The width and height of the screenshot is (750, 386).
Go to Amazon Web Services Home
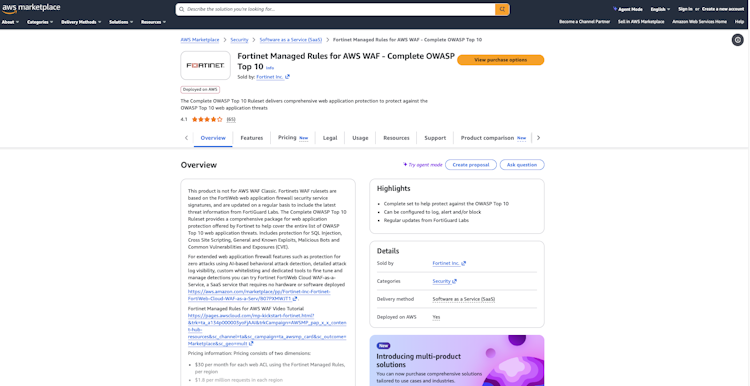[x=699, y=22]
